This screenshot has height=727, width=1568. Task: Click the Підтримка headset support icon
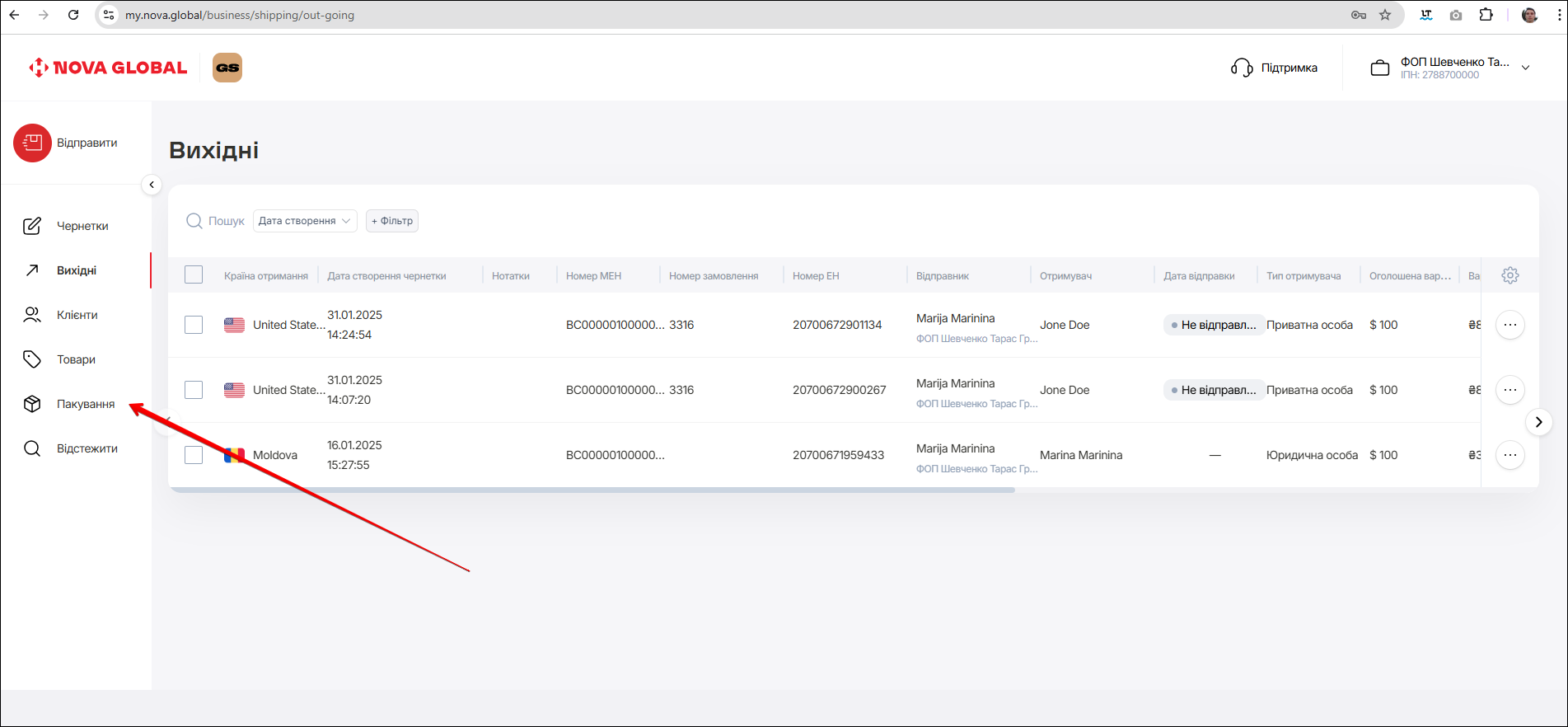pos(1241,68)
